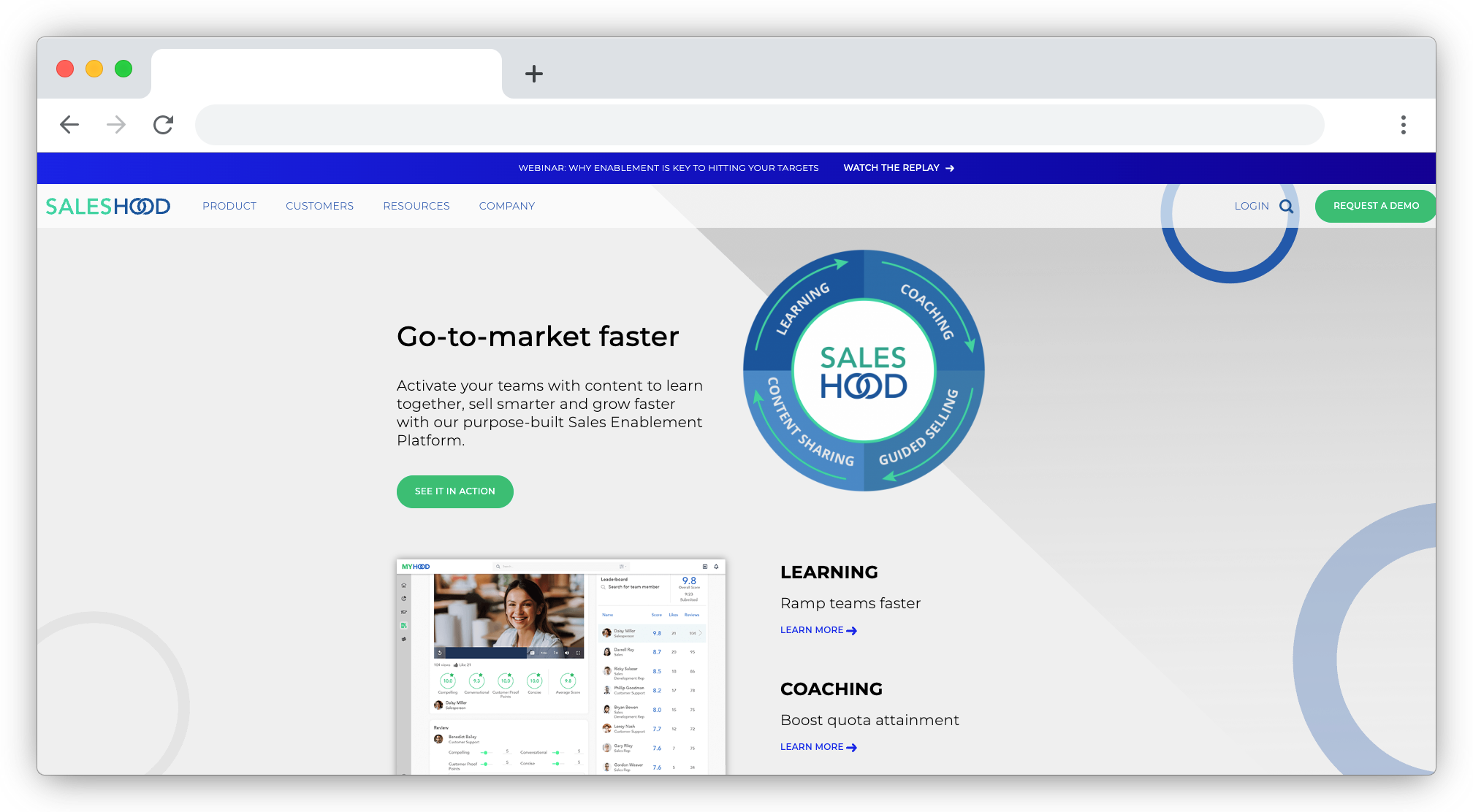Image resolution: width=1473 pixels, height=812 pixels.
Task: Click the arrow next to Watch the Replay
Action: [950, 168]
